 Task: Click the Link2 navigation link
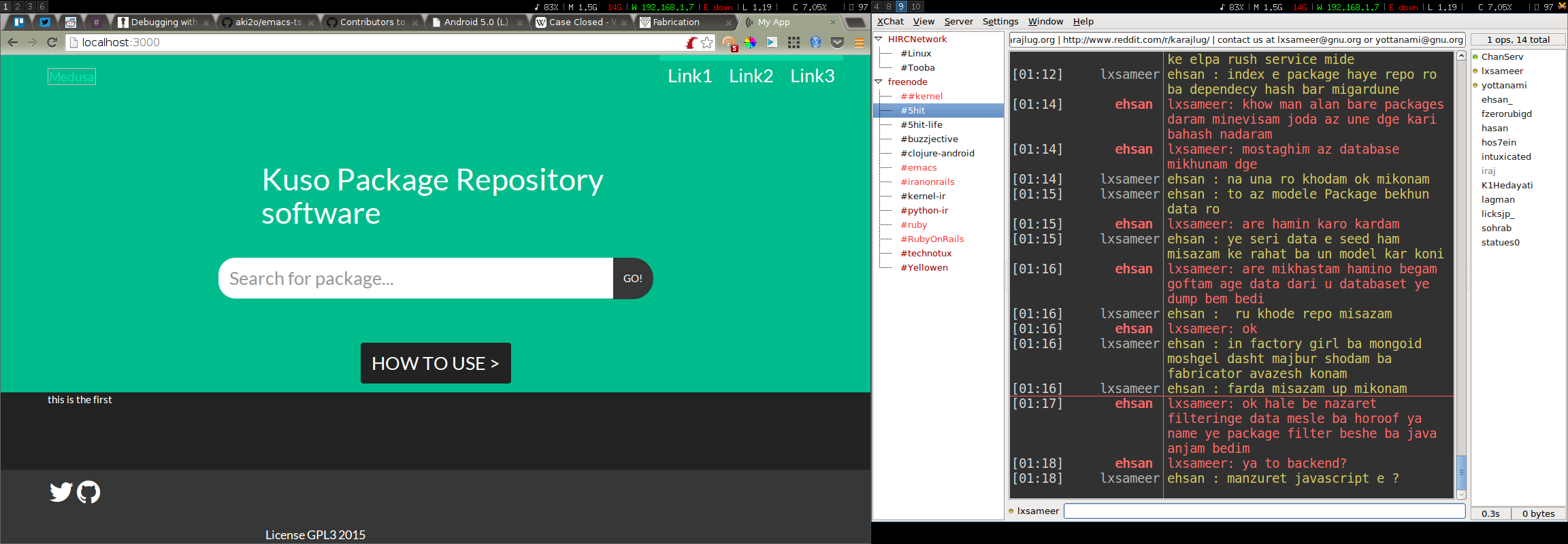point(751,76)
